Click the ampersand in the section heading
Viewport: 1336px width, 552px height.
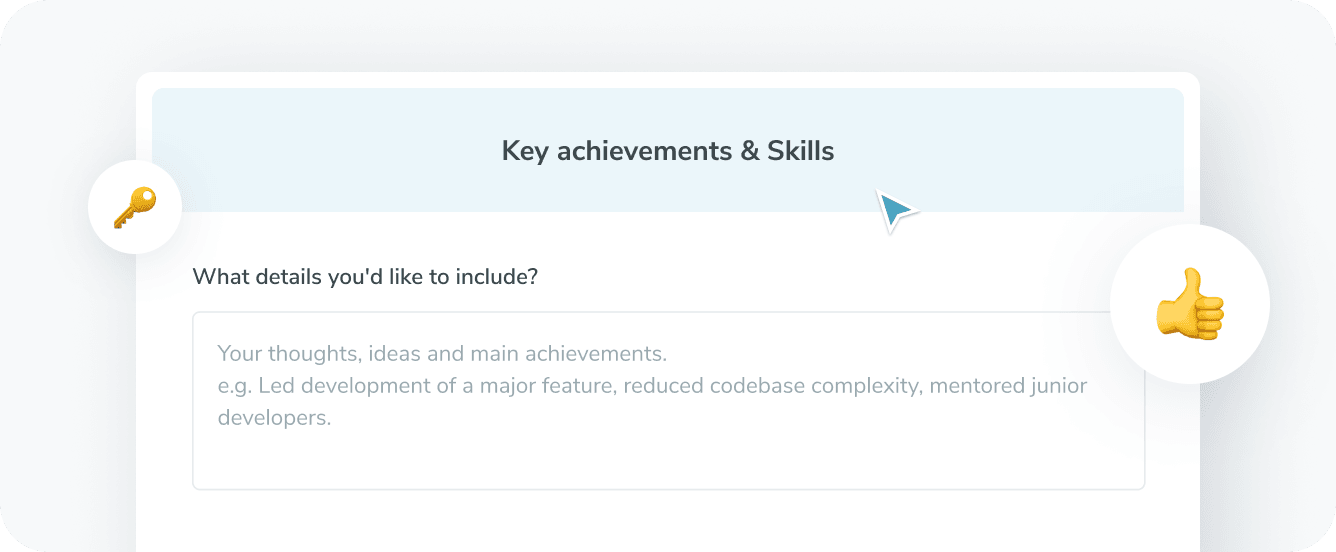click(750, 151)
